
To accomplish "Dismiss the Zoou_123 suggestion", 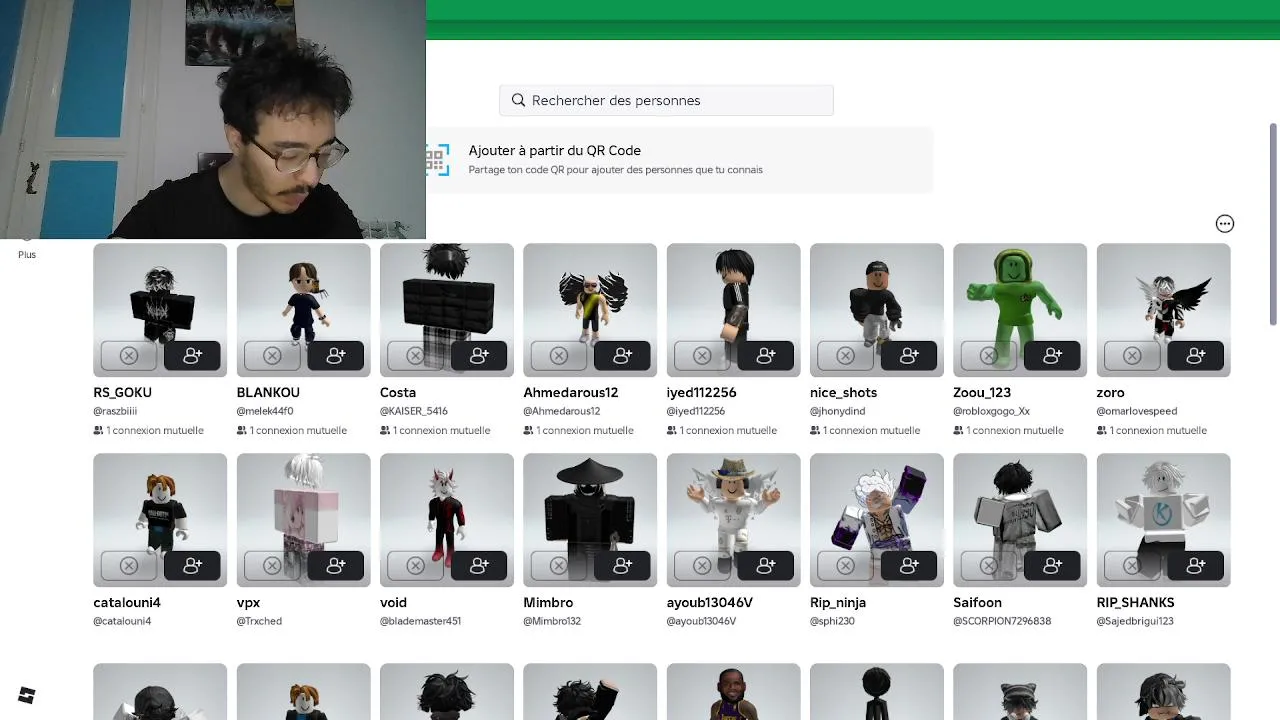I will click(989, 355).
